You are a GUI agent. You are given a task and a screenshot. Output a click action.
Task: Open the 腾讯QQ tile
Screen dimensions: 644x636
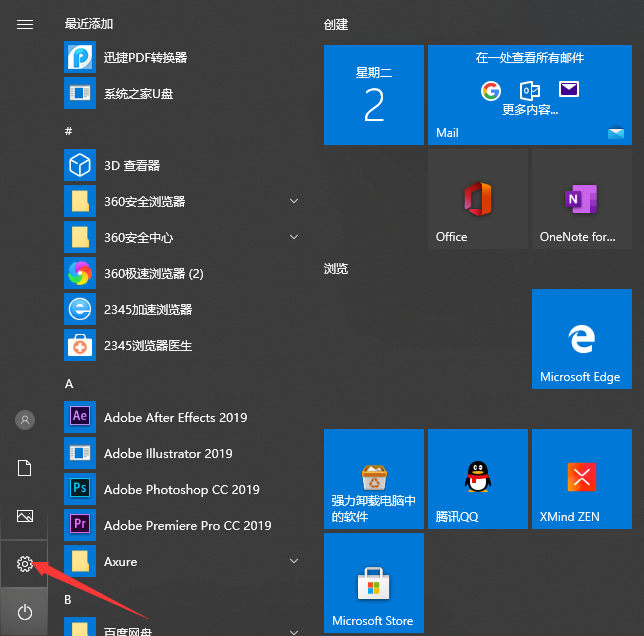pyautogui.click(x=477, y=478)
